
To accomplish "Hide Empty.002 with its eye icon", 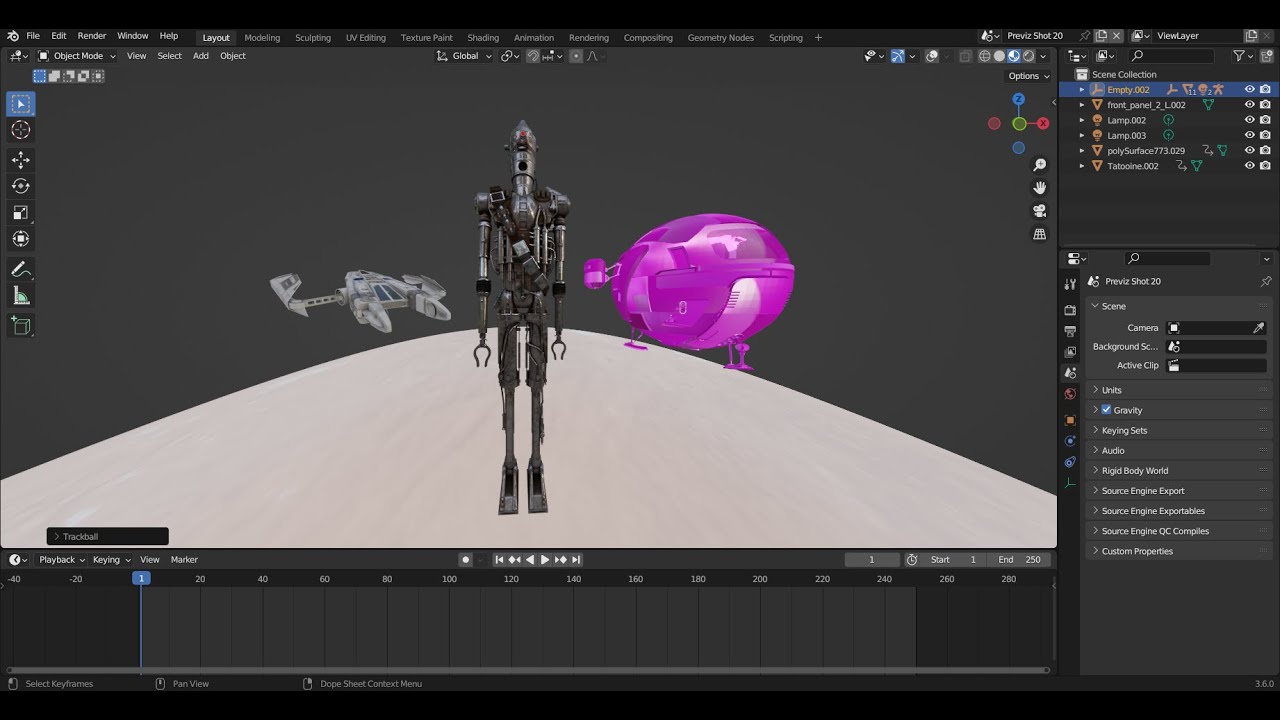I will click(1249, 90).
